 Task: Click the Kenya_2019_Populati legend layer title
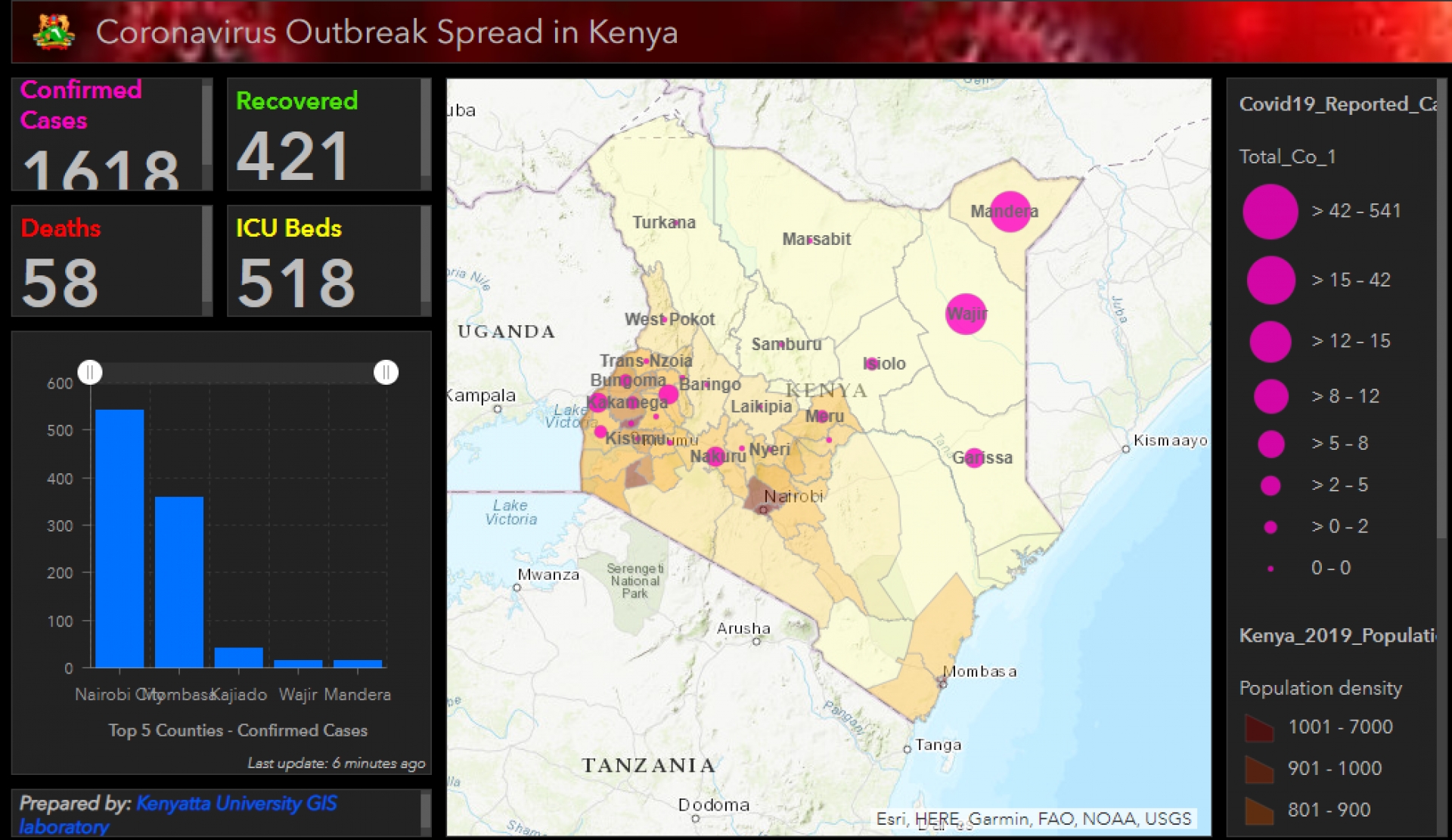coord(1338,636)
